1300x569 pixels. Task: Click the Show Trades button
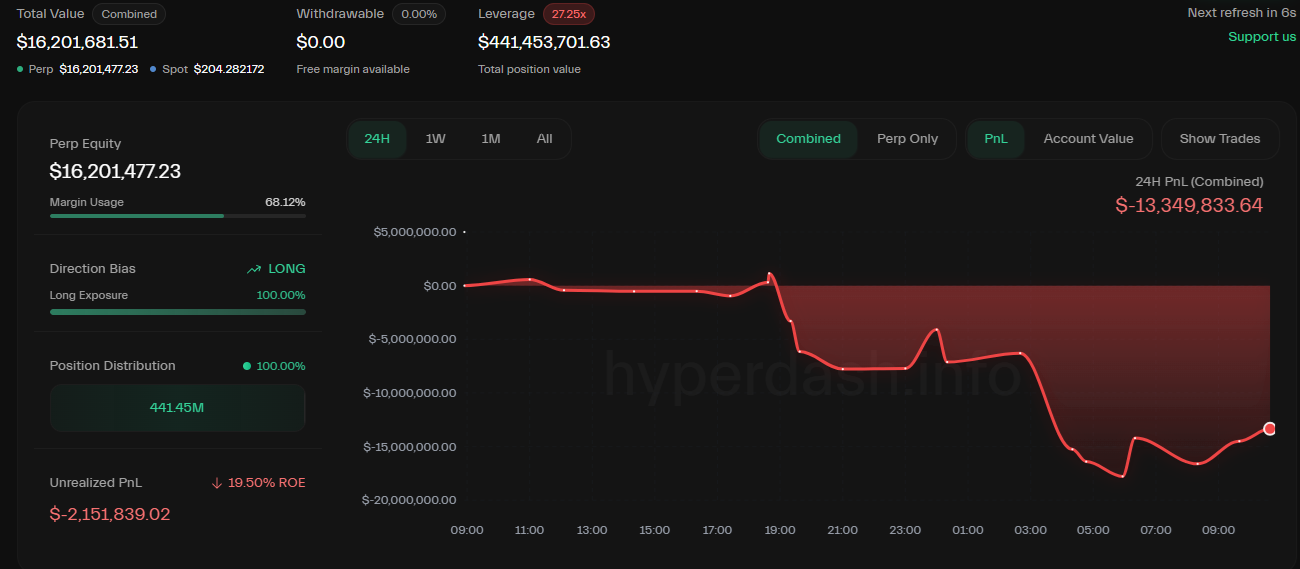pyautogui.click(x=1219, y=139)
